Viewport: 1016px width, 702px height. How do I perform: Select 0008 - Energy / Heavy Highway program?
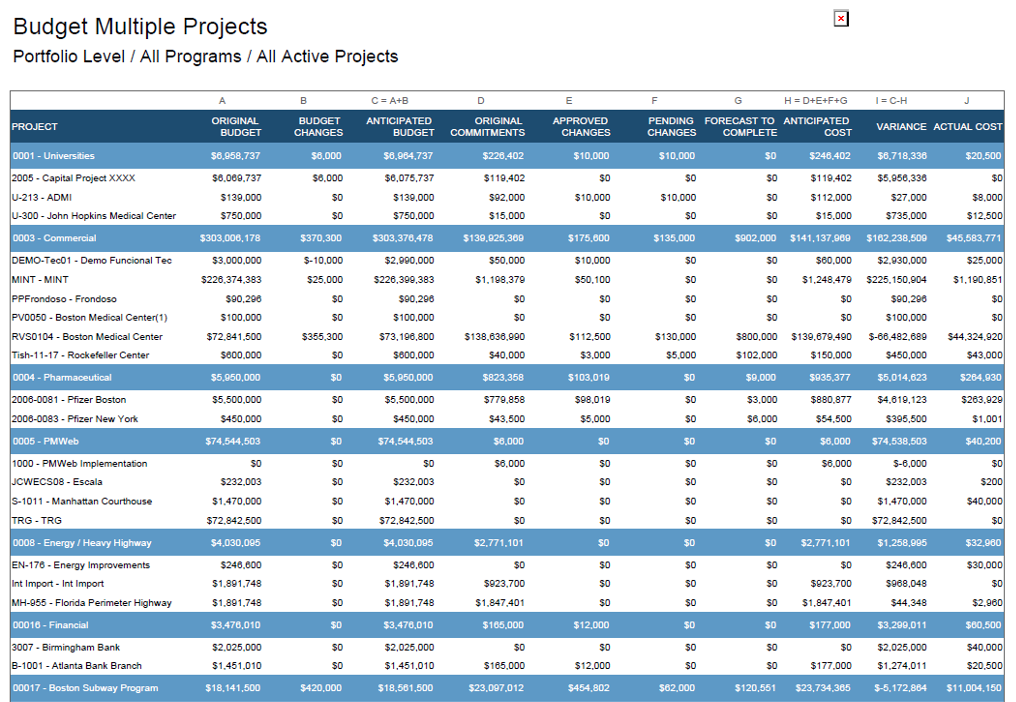tap(507, 543)
